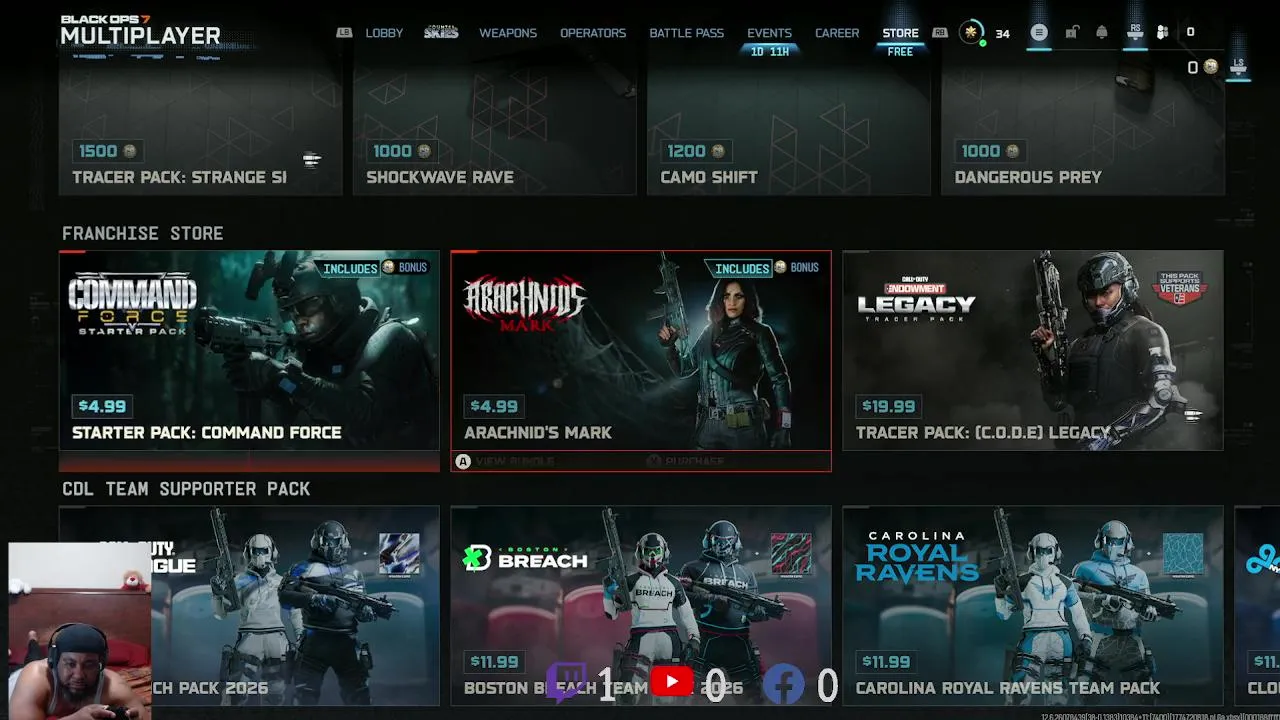
Task: Click the Supports Veterans badge
Action: tap(1179, 288)
